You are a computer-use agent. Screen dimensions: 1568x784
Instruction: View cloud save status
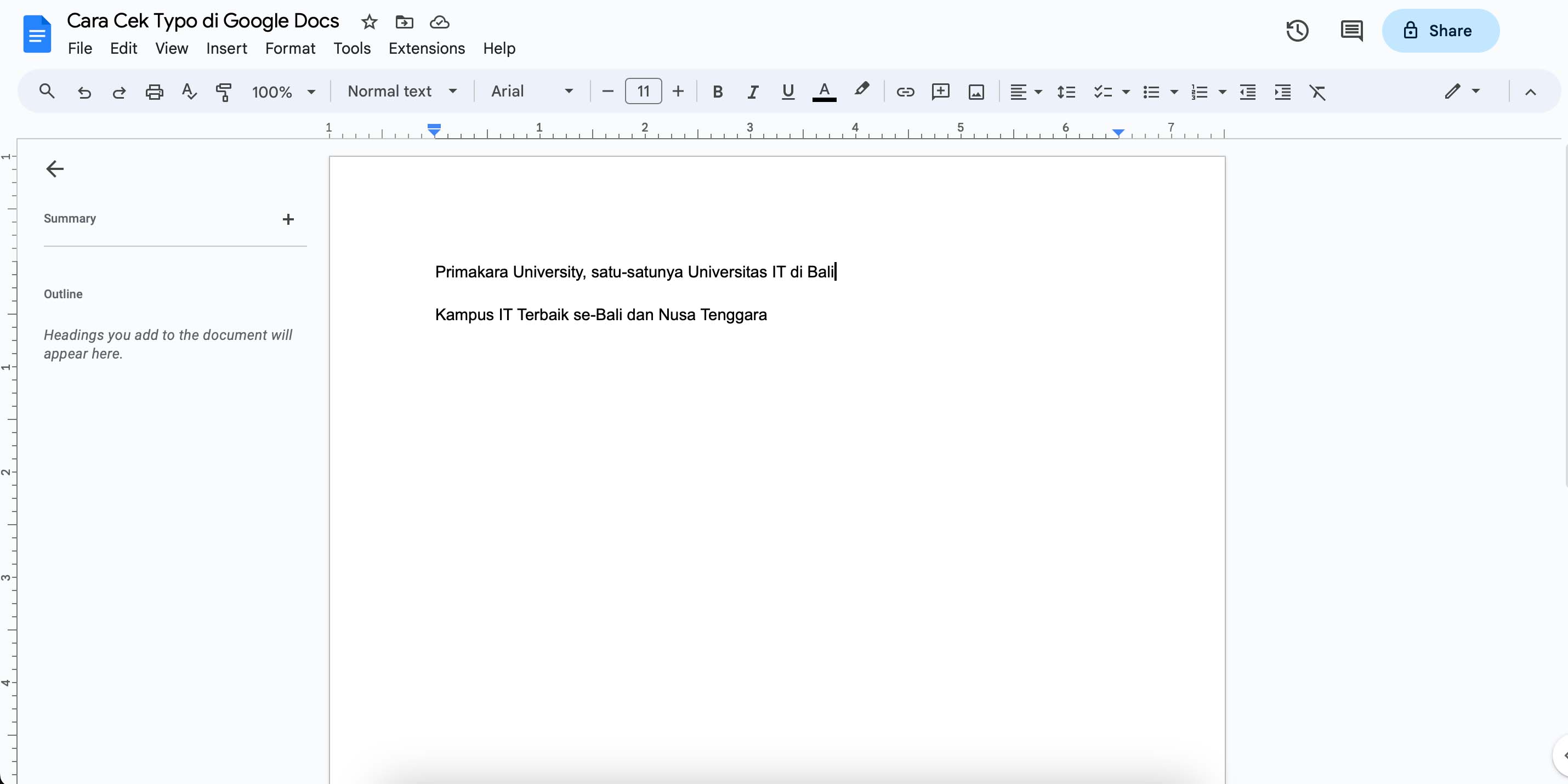click(439, 22)
